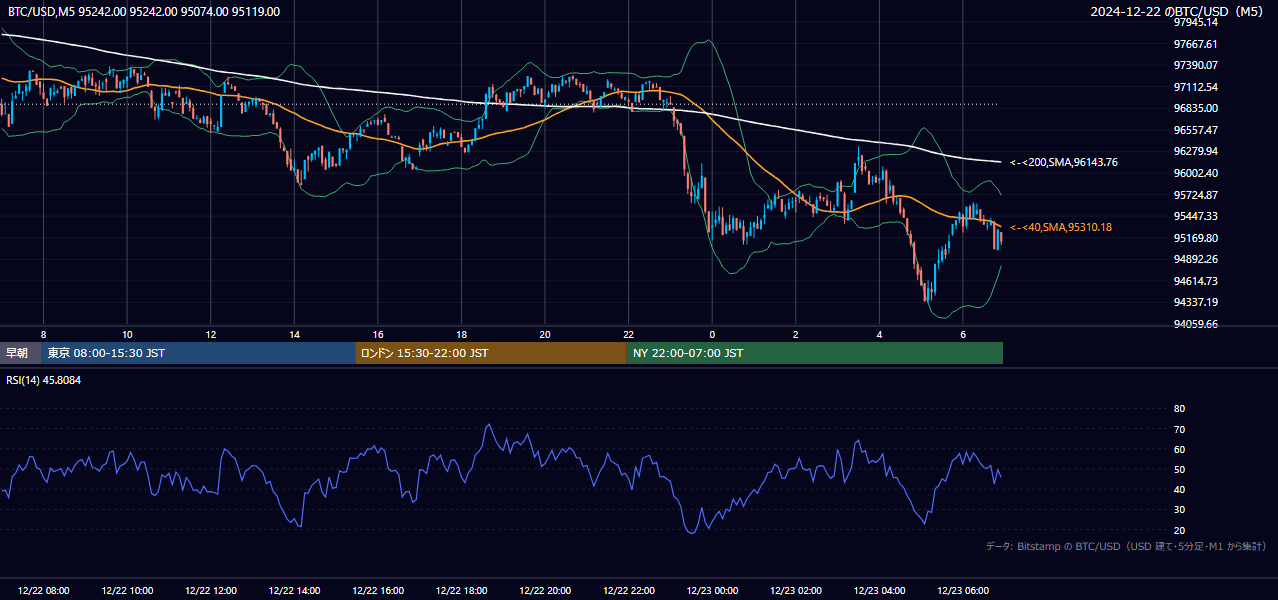The image size is (1278, 600).
Task: Select the 東京 08:00-15:30 JST session bar
Action: tap(198, 353)
